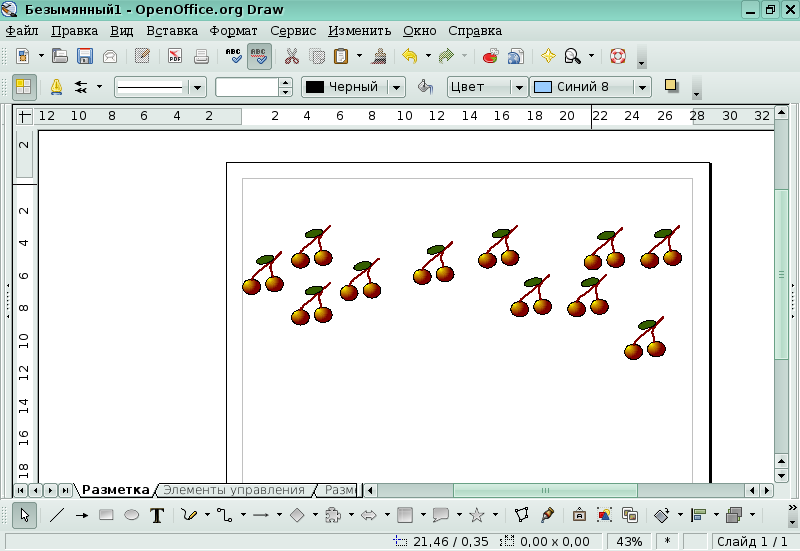Screen dimensions: 800x551
Task: Click the arrow style icon
Action: (81, 87)
